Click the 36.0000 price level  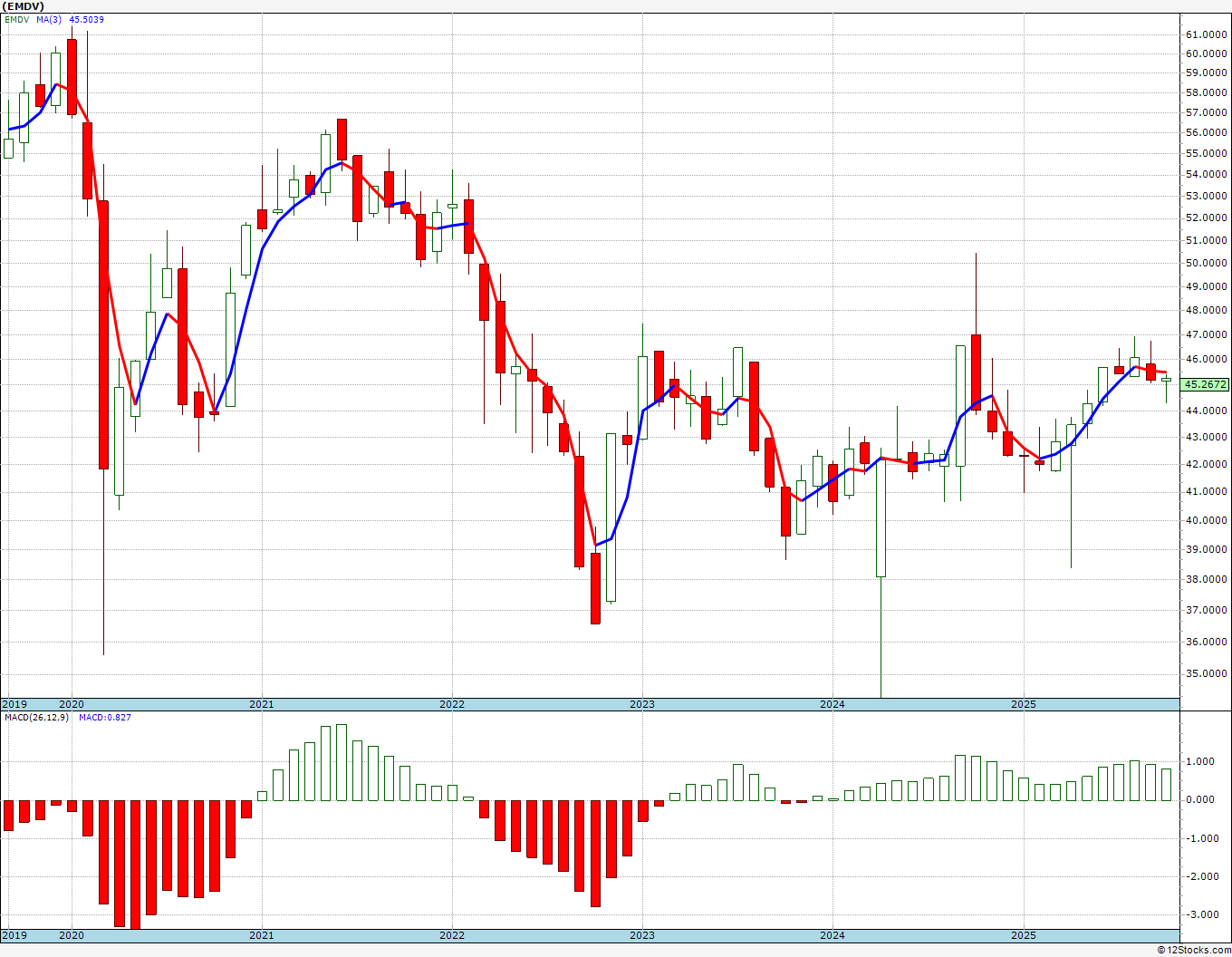1207,642
